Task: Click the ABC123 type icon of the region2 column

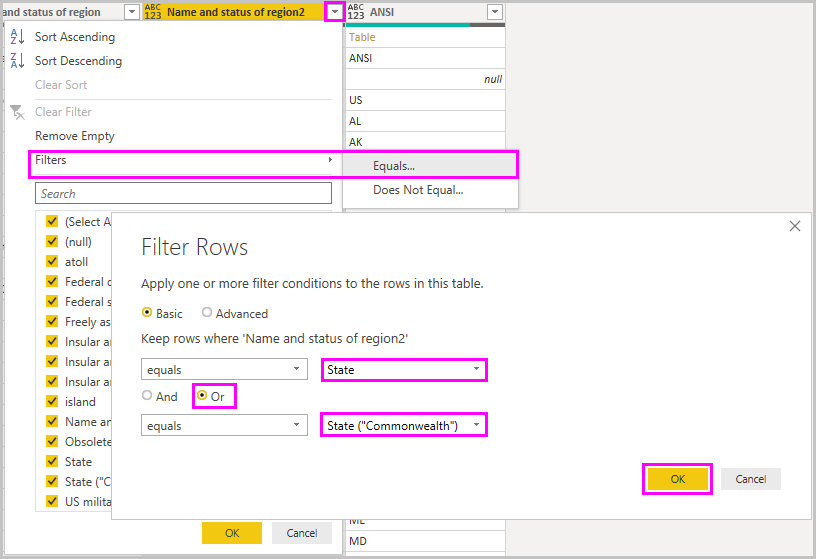Action: coord(153,12)
